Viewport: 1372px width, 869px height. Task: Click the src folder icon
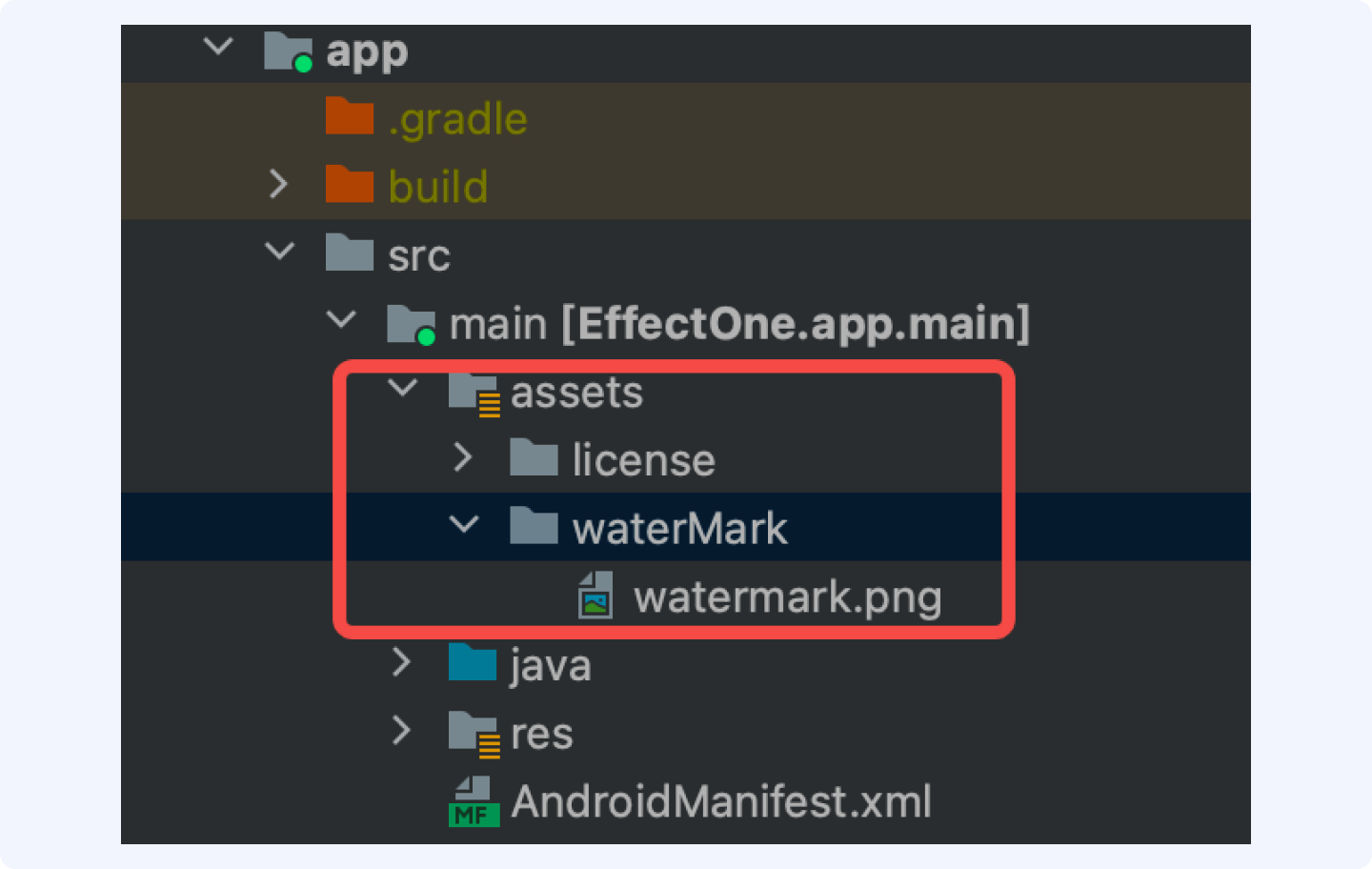coord(349,253)
